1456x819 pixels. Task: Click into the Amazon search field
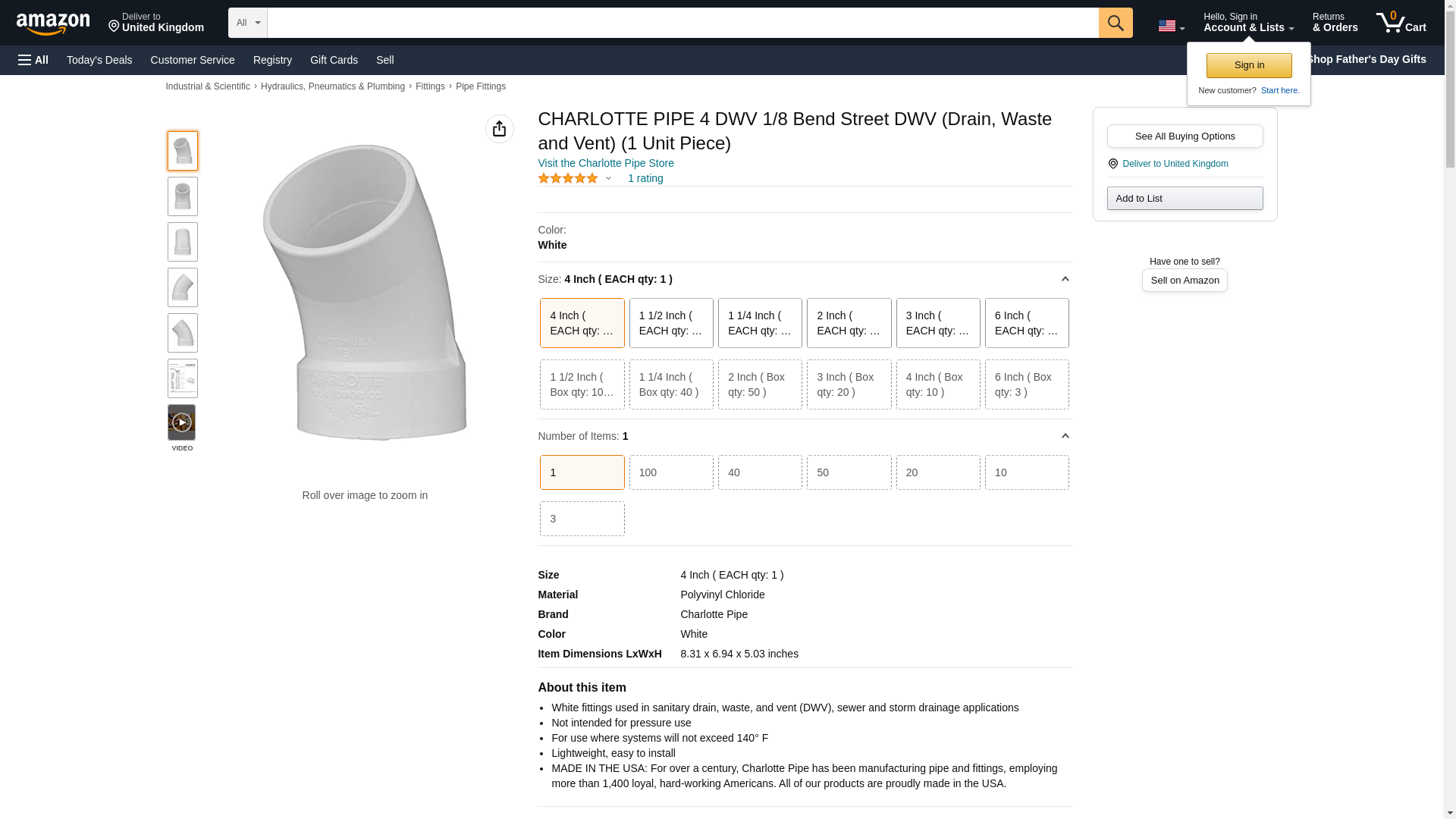pyautogui.click(x=682, y=23)
